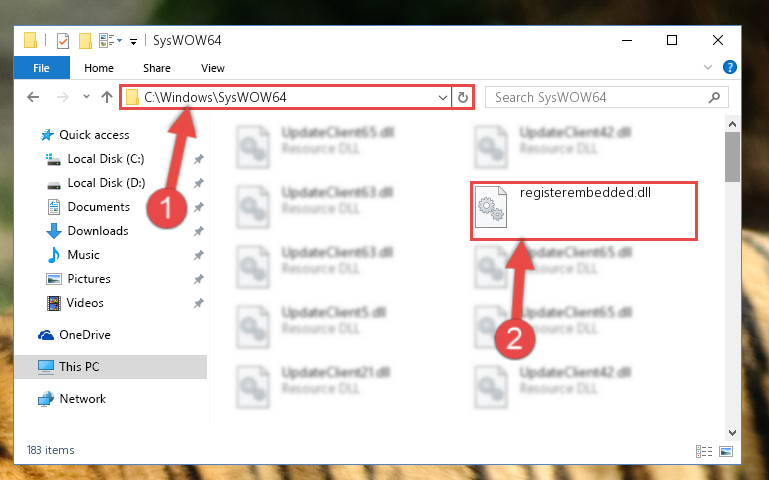Image resolution: width=769 pixels, height=480 pixels.
Task: Toggle pin next to Local Disk (C:)
Action: [x=199, y=159]
